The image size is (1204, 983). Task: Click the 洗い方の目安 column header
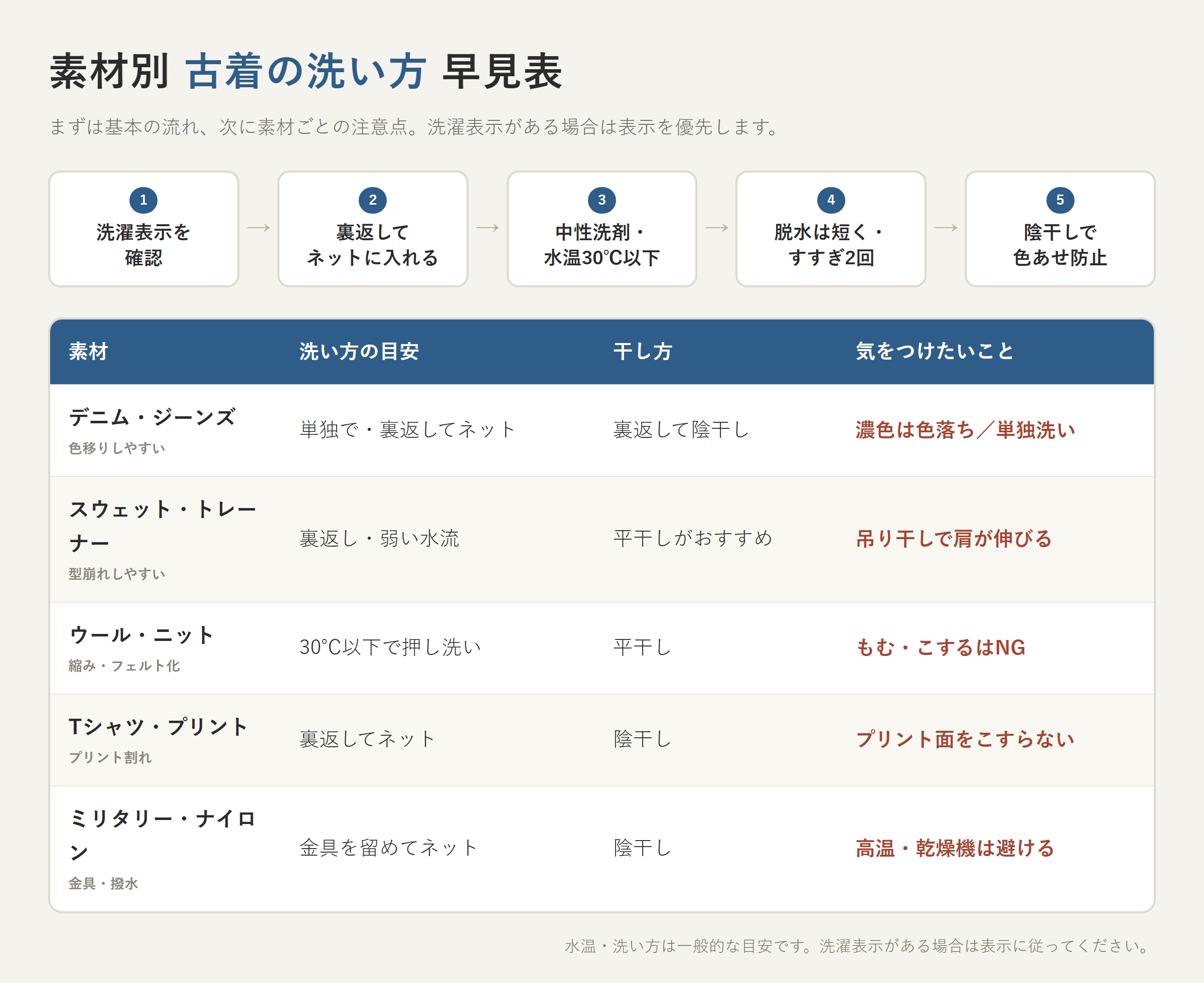coord(359,351)
